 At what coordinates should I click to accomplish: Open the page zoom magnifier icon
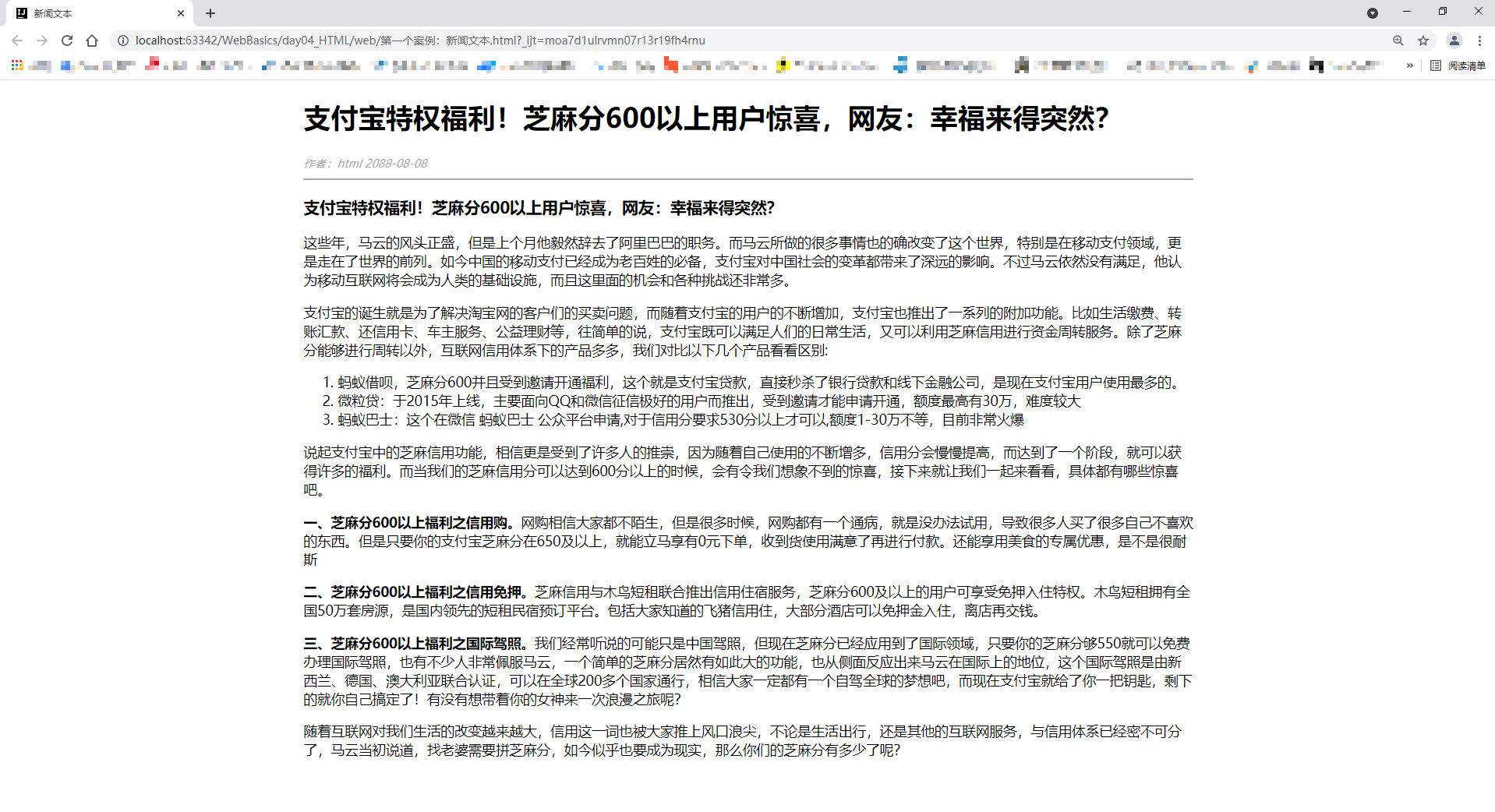[x=1398, y=41]
